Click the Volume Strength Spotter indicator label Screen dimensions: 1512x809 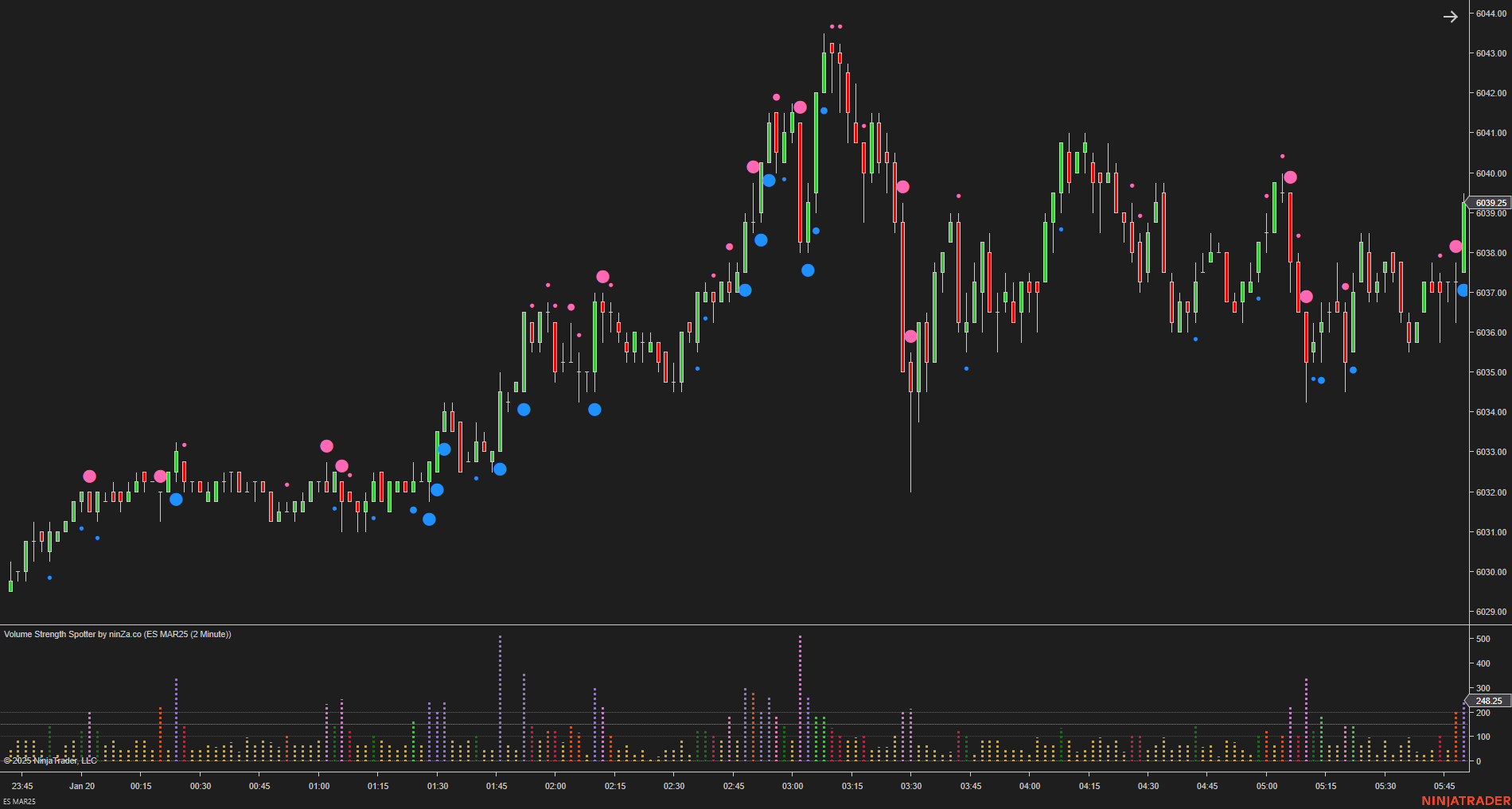pos(117,636)
